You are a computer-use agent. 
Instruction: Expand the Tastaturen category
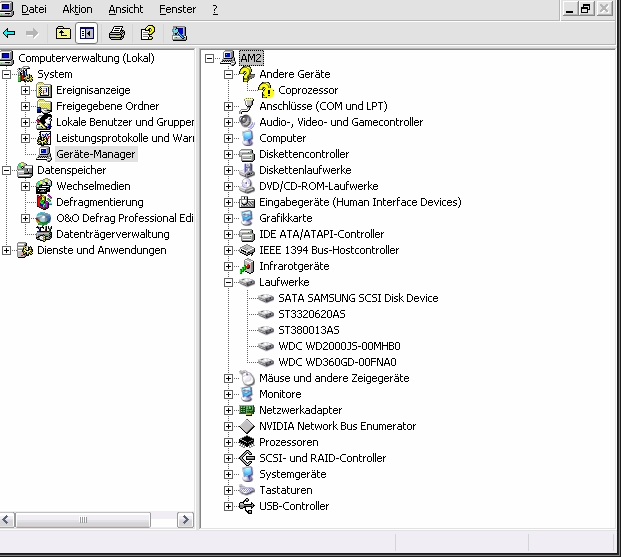click(x=229, y=490)
